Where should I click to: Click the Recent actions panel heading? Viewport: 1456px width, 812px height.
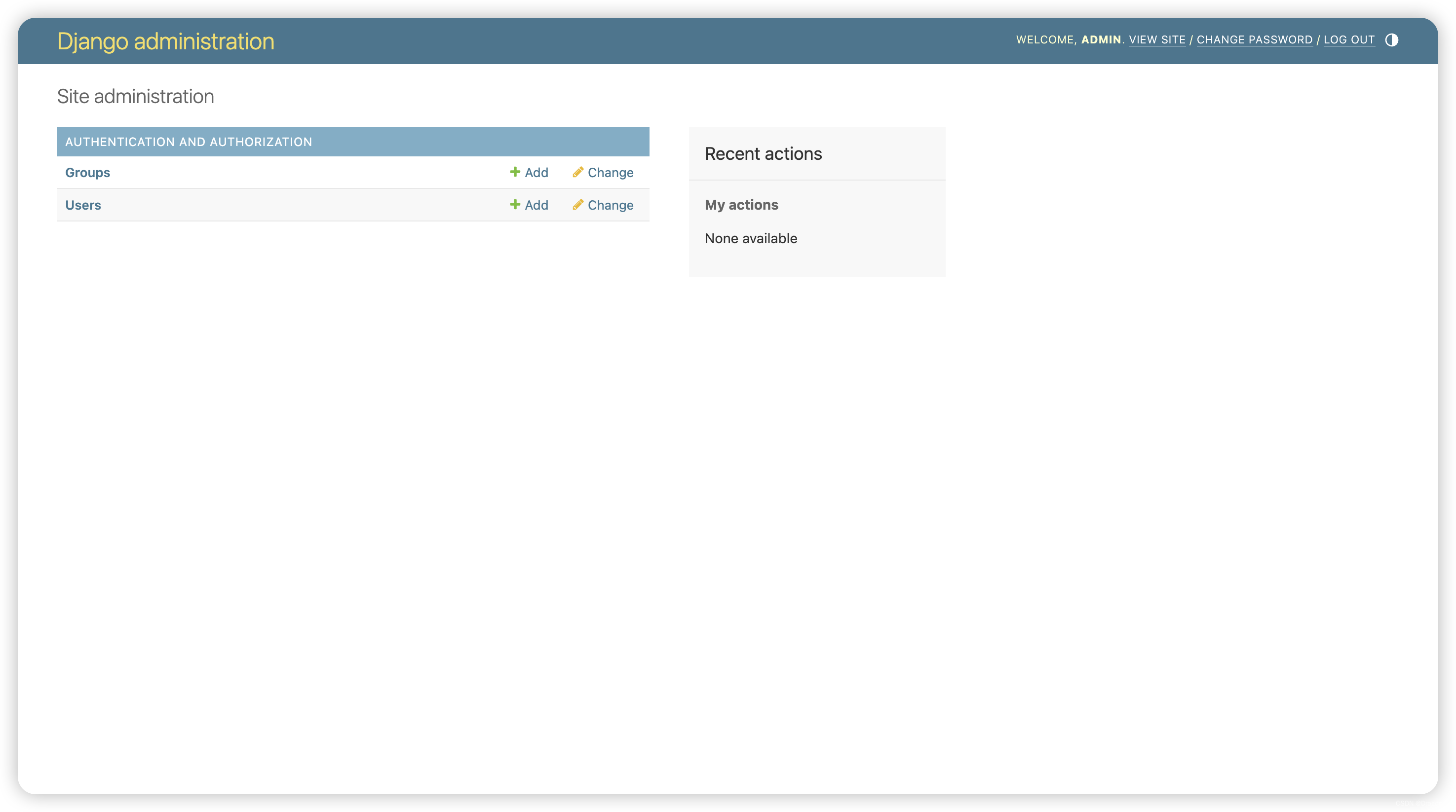[x=763, y=153]
